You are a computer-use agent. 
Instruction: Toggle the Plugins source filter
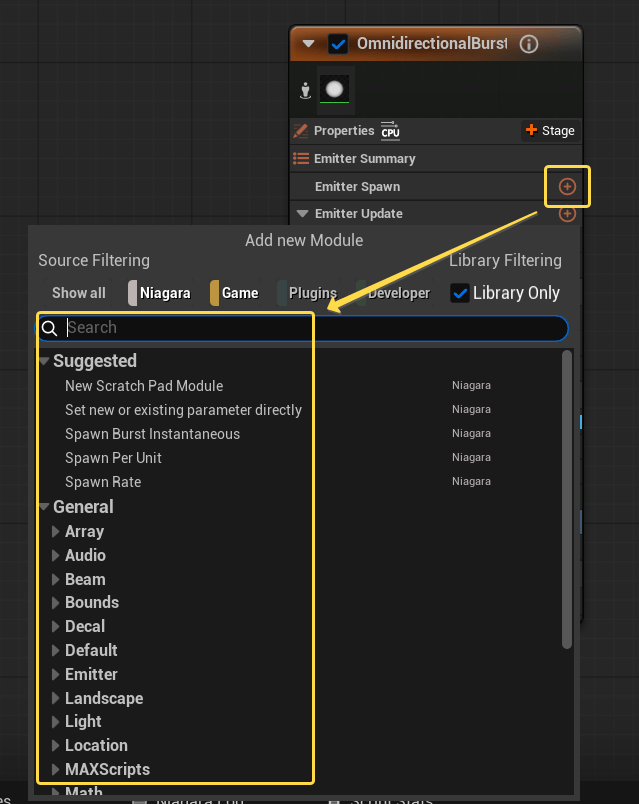308,293
